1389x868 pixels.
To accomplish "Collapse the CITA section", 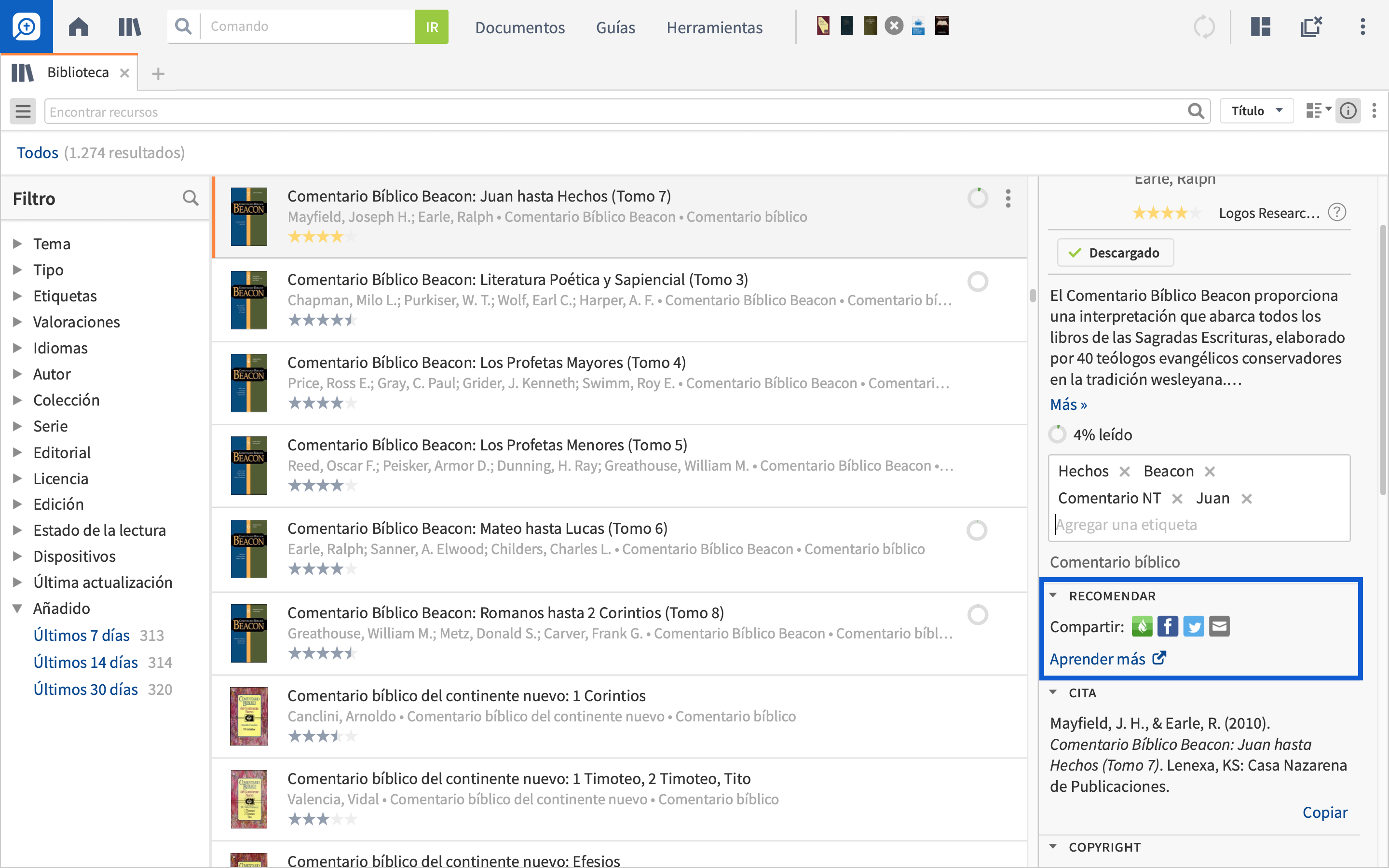I will (x=1053, y=692).
